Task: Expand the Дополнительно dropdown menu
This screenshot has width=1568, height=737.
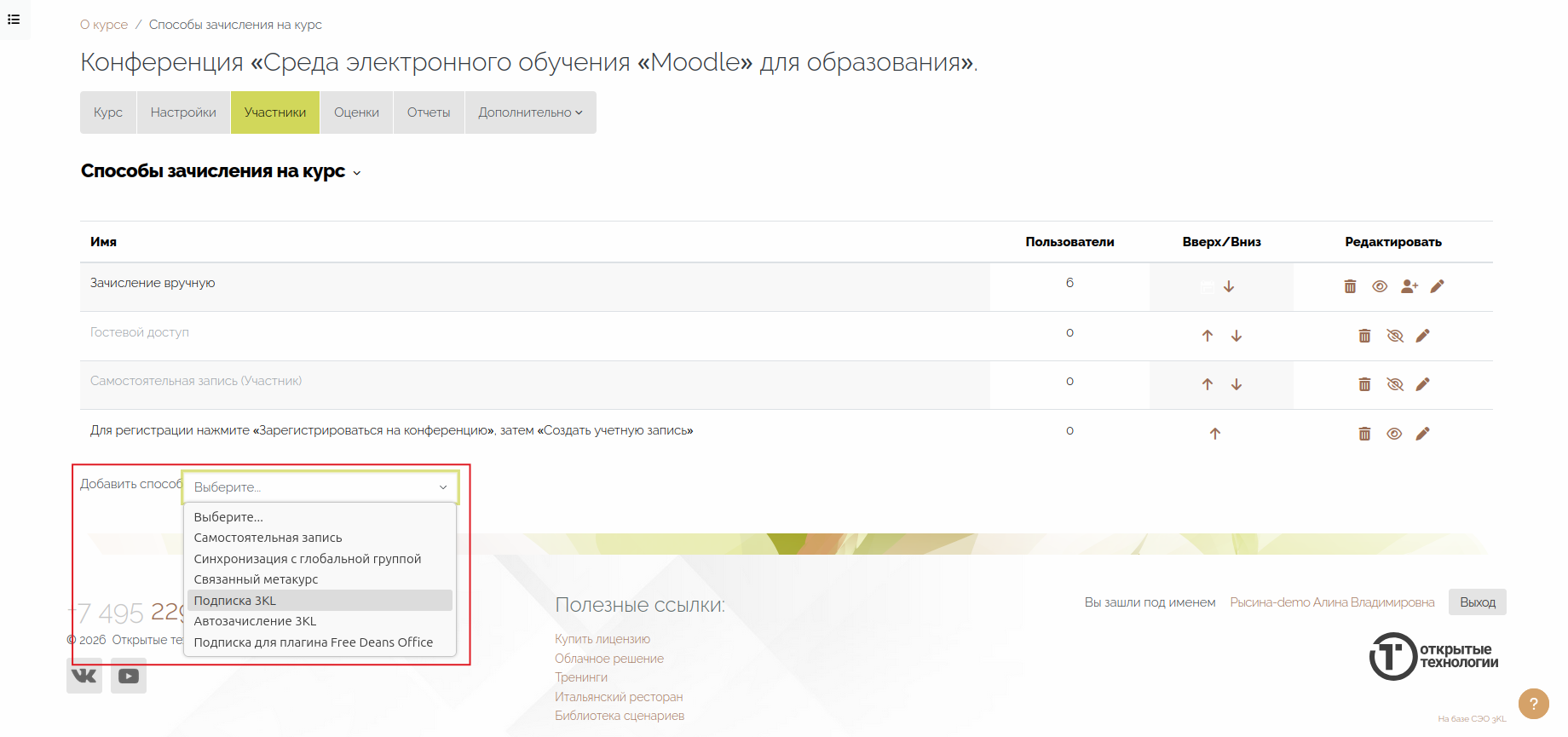Action: point(530,112)
